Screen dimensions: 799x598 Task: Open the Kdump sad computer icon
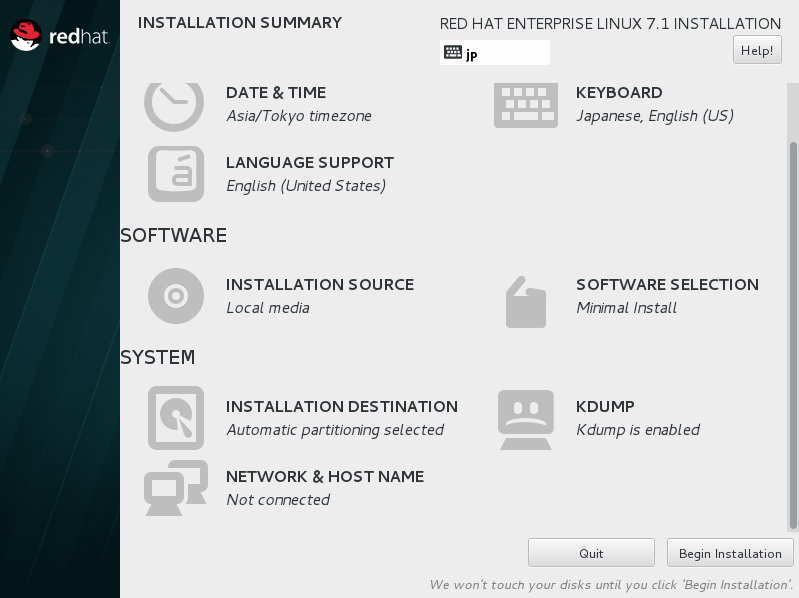pyautogui.click(x=526, y=420)
